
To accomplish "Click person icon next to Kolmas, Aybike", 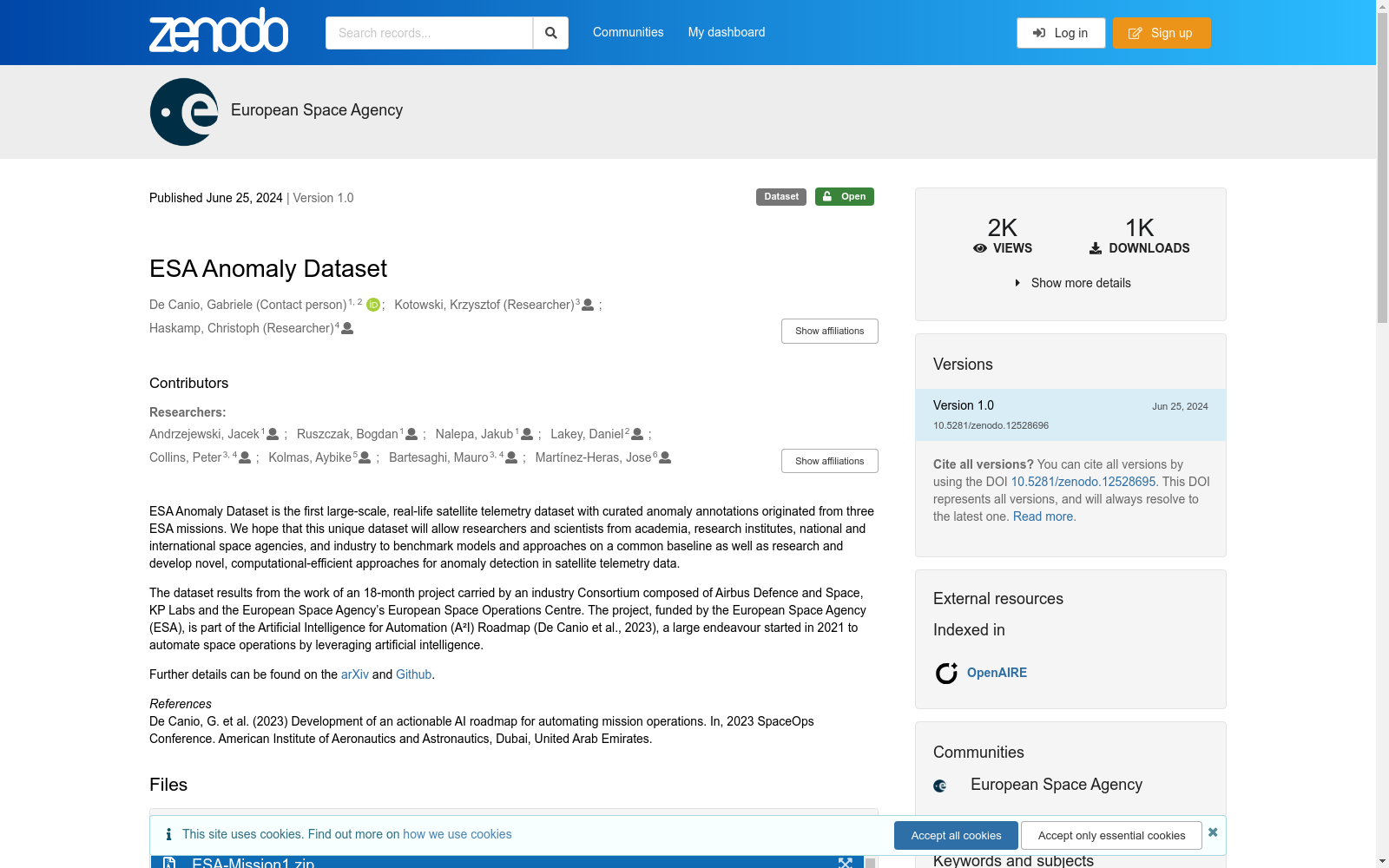I will click(x=365, y=457).
